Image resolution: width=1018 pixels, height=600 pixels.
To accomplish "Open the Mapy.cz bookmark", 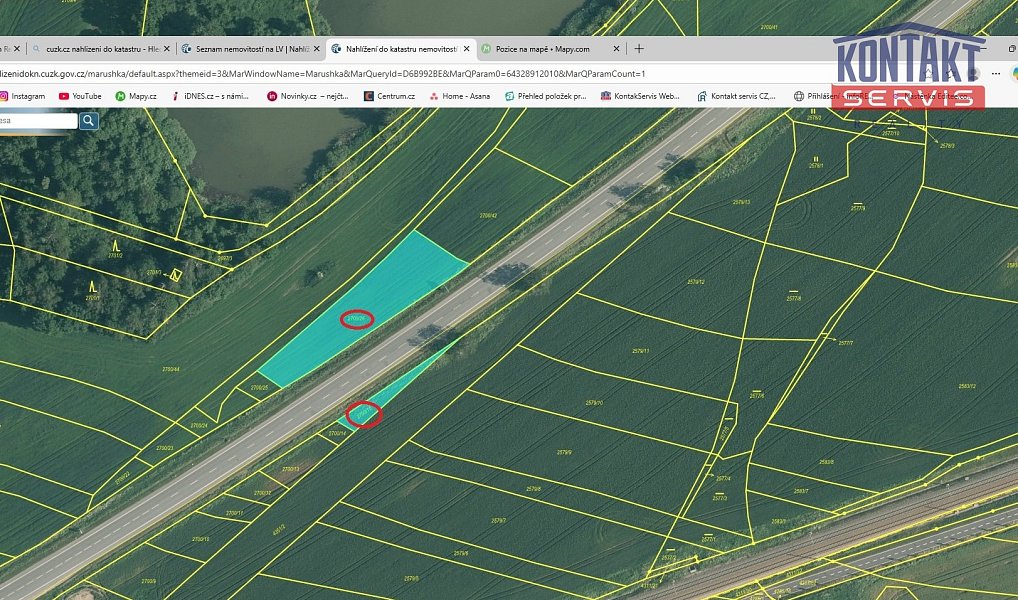I will point(136,96).
